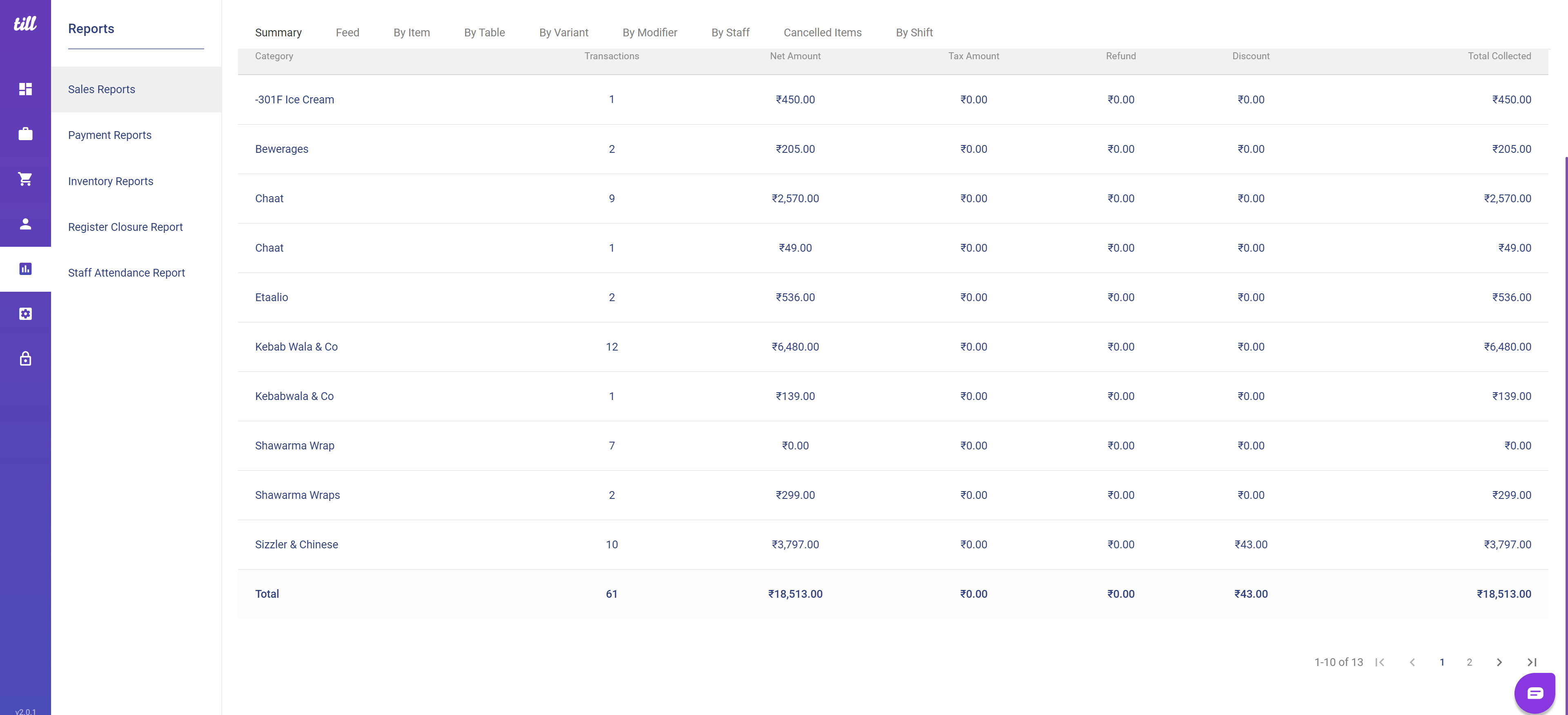Switch to the By Table tab
The width and height of the screenshot is (1568, 715).
pos(485,32)
